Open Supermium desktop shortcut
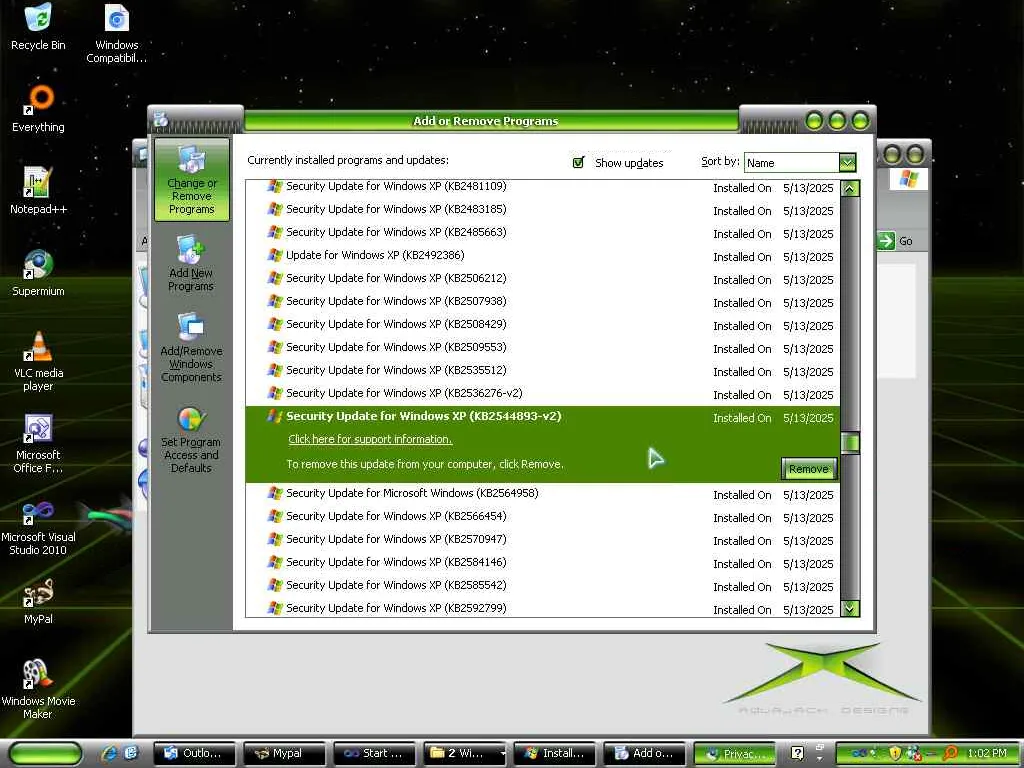 coord(38,272)
